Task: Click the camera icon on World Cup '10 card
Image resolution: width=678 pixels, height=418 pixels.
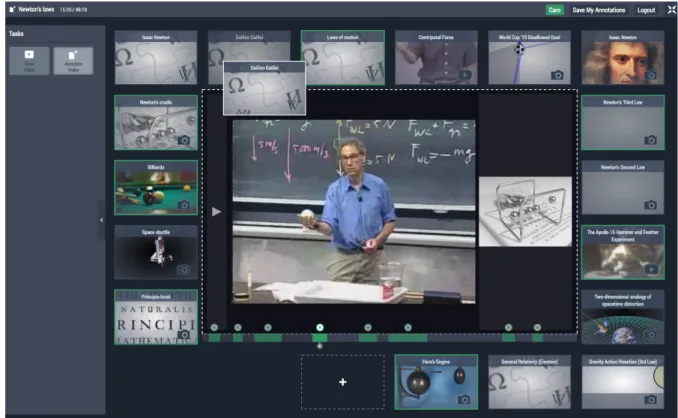Action: tap(557, 75)
